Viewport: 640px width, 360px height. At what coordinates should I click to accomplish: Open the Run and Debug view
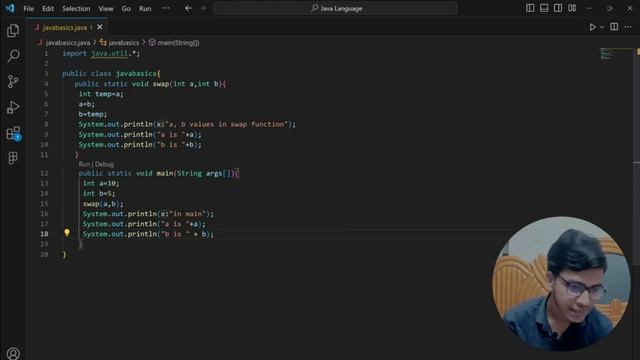pos(13,107)
